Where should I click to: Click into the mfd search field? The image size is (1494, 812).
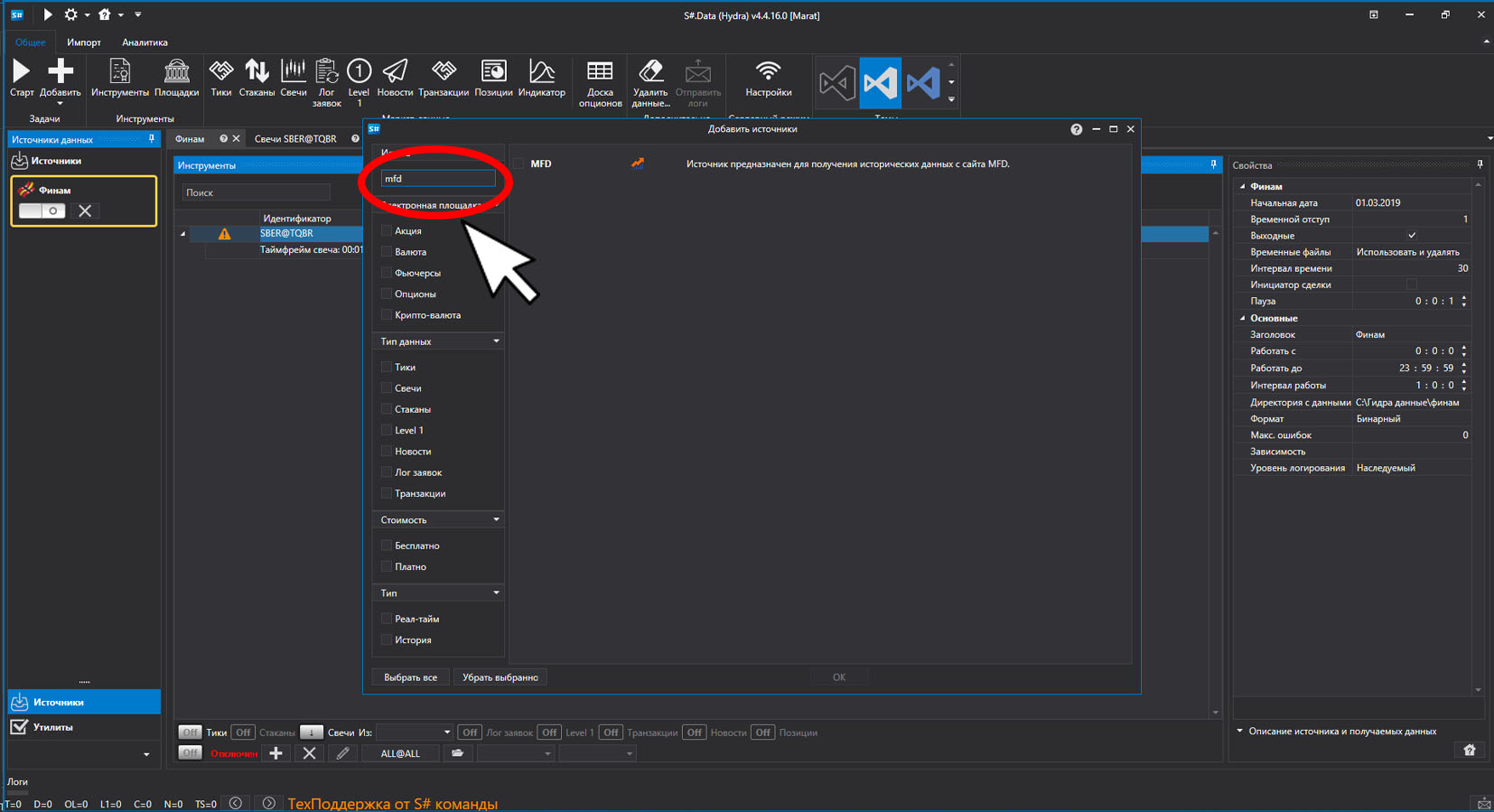438,179
